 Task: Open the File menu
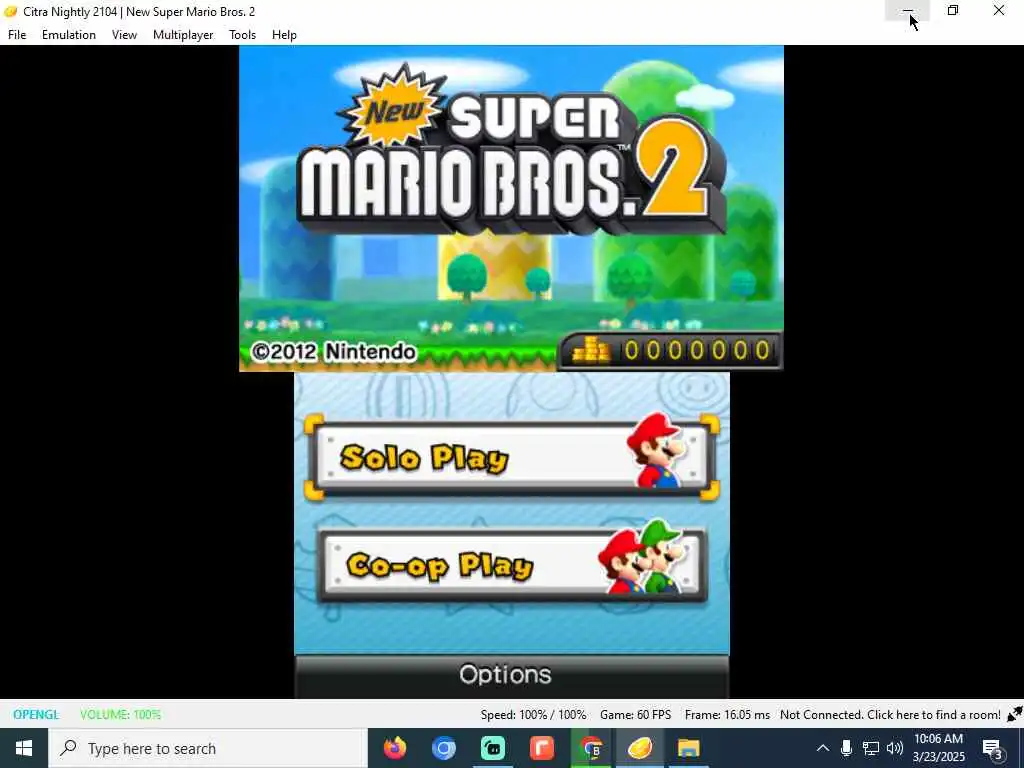(17, 35)
